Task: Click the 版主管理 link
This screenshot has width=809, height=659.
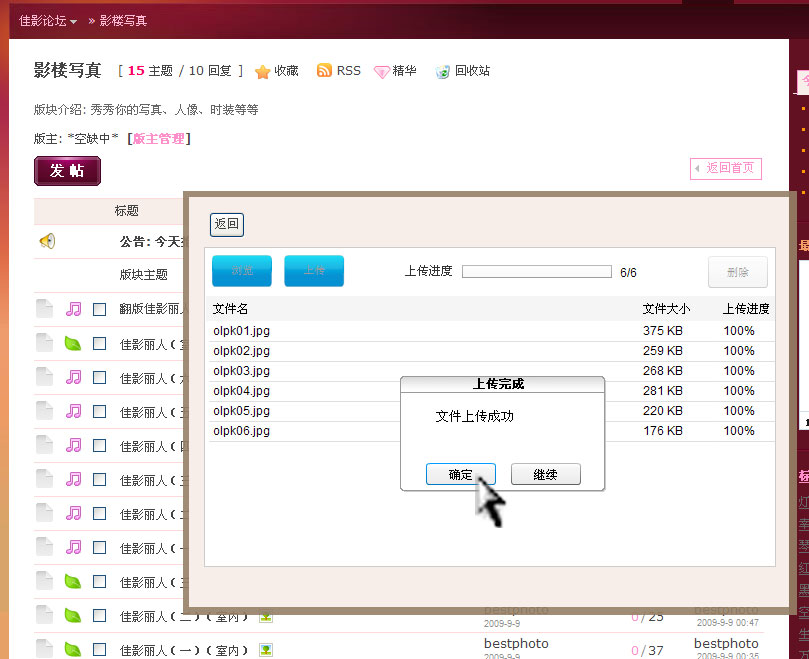Action: [x=159, y=139]
